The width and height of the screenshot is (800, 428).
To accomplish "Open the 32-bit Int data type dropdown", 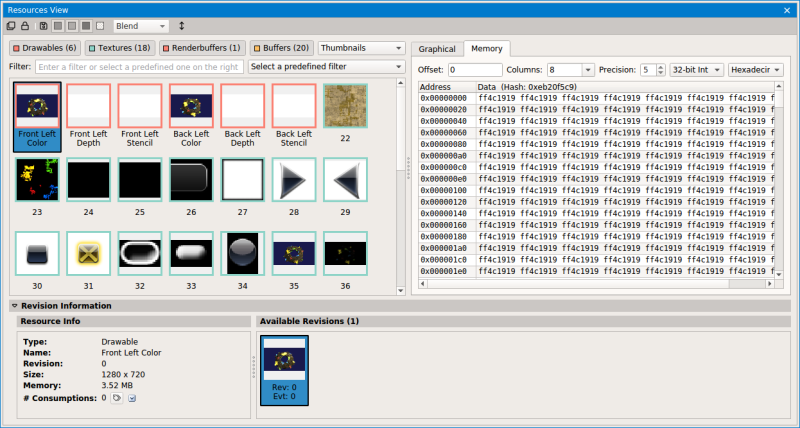I will (x=696, y=70).
